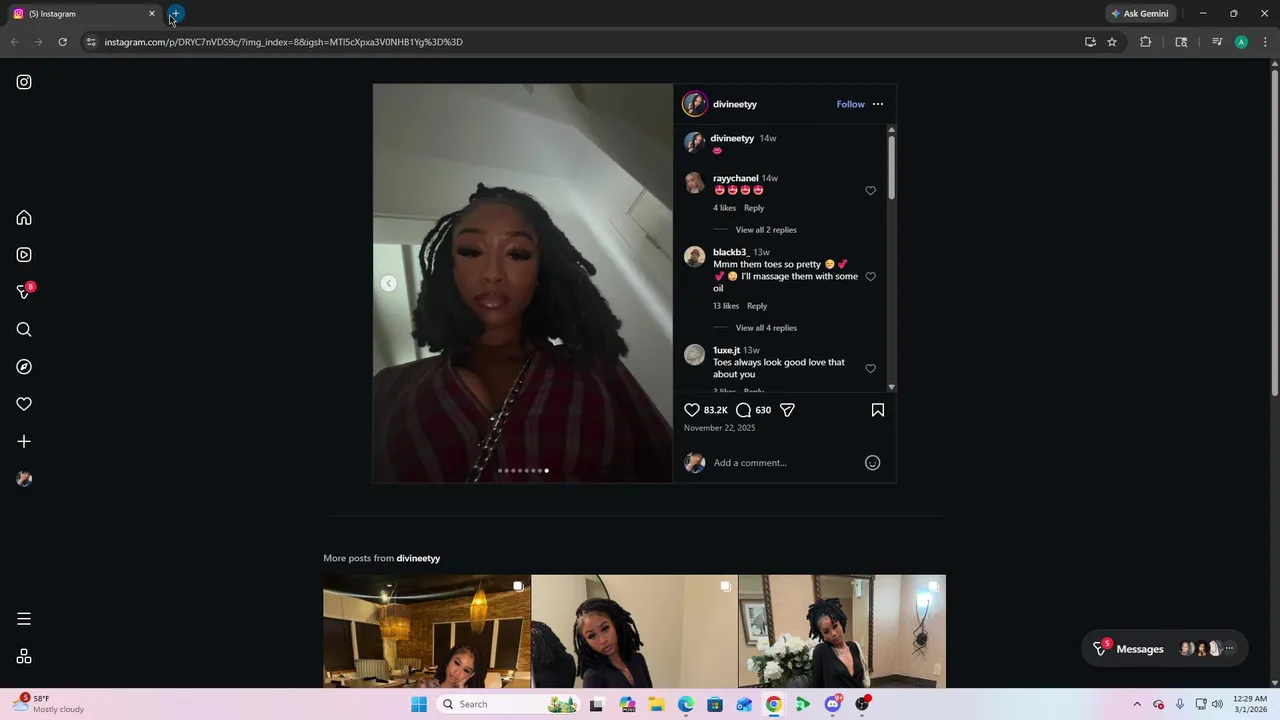Go back in browser history
The image size is (1280, 720).
tap(14, 42)
